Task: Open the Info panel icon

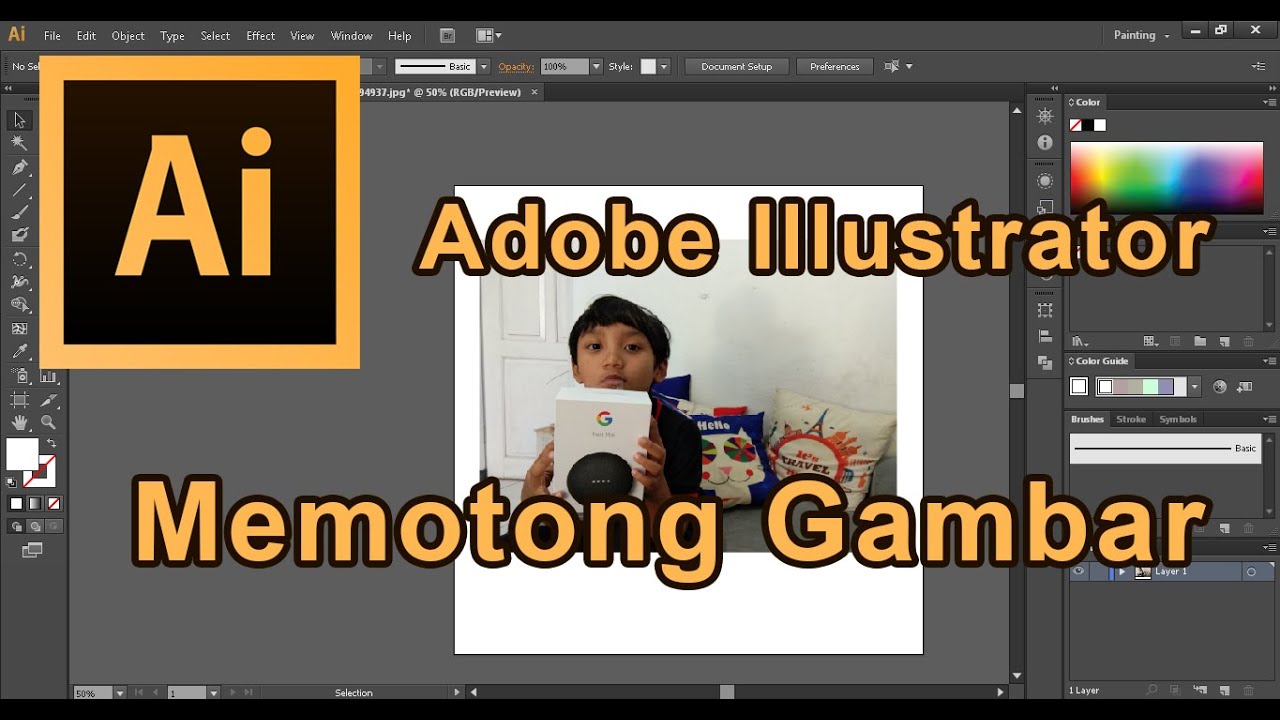Action: click(x=1045, y=143)
